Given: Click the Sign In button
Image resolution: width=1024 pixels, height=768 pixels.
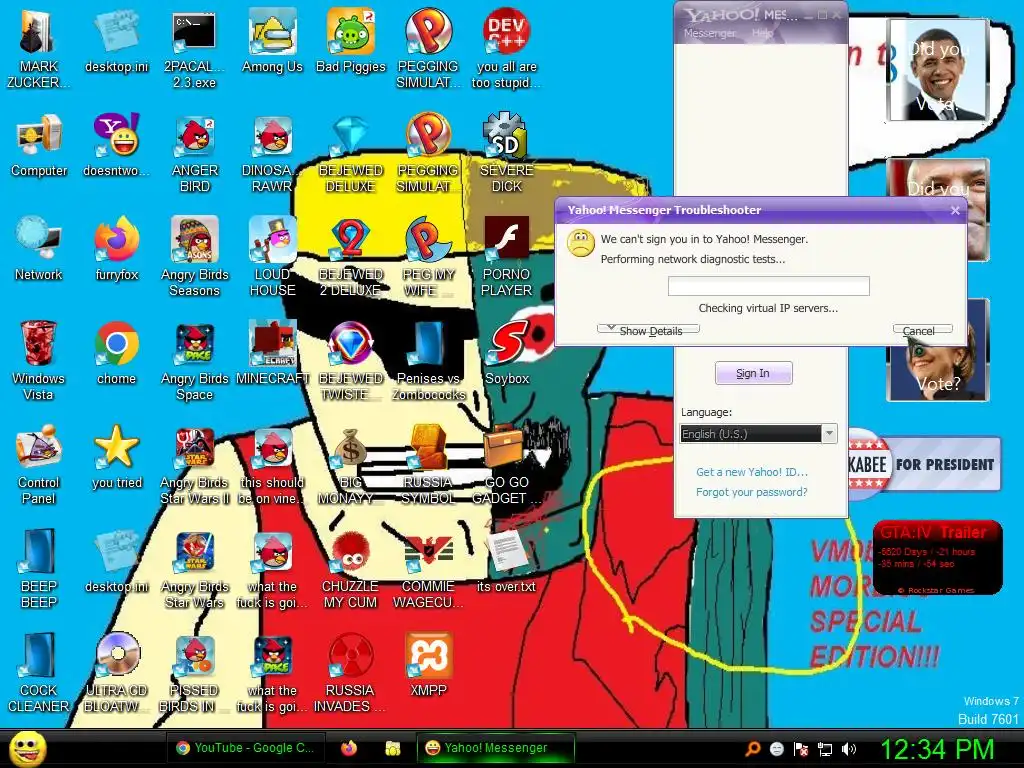Looking at the screenshot, I should tap(754, 373).
